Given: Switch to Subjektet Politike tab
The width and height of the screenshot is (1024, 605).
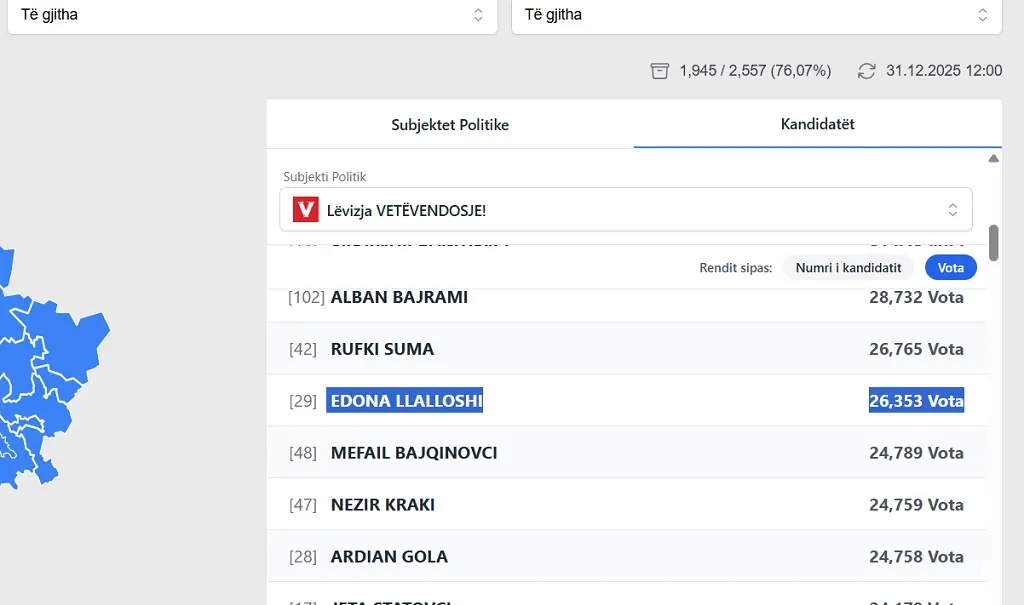Looking at the screenshot, I should point(450,125).
